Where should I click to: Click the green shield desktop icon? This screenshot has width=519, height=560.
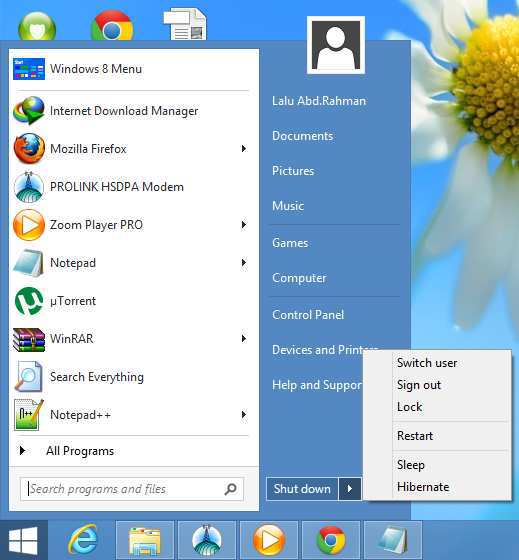click(x=37, y=26)
